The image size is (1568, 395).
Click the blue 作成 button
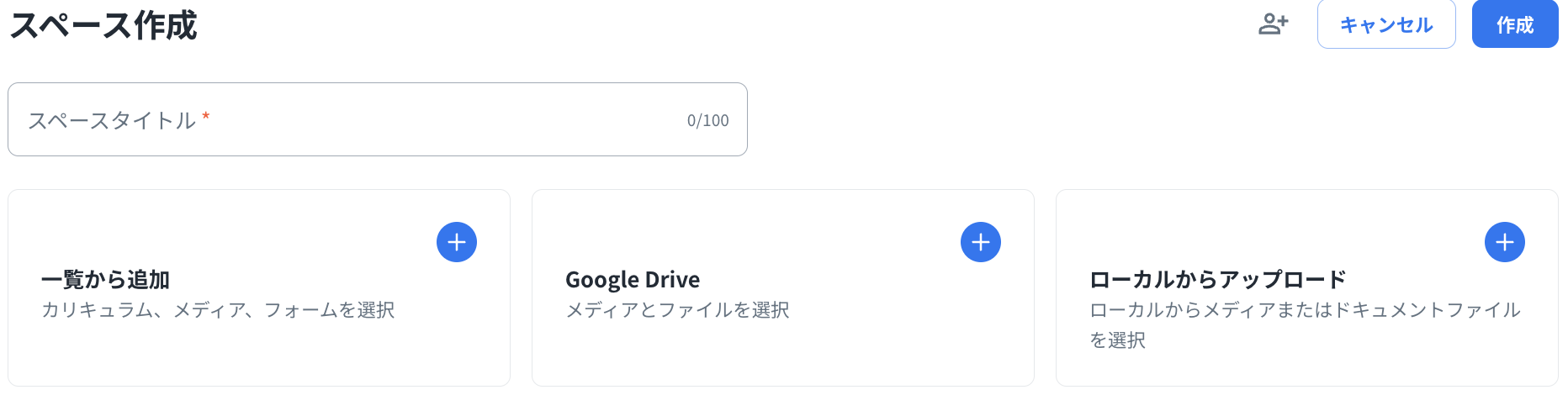1514,24
